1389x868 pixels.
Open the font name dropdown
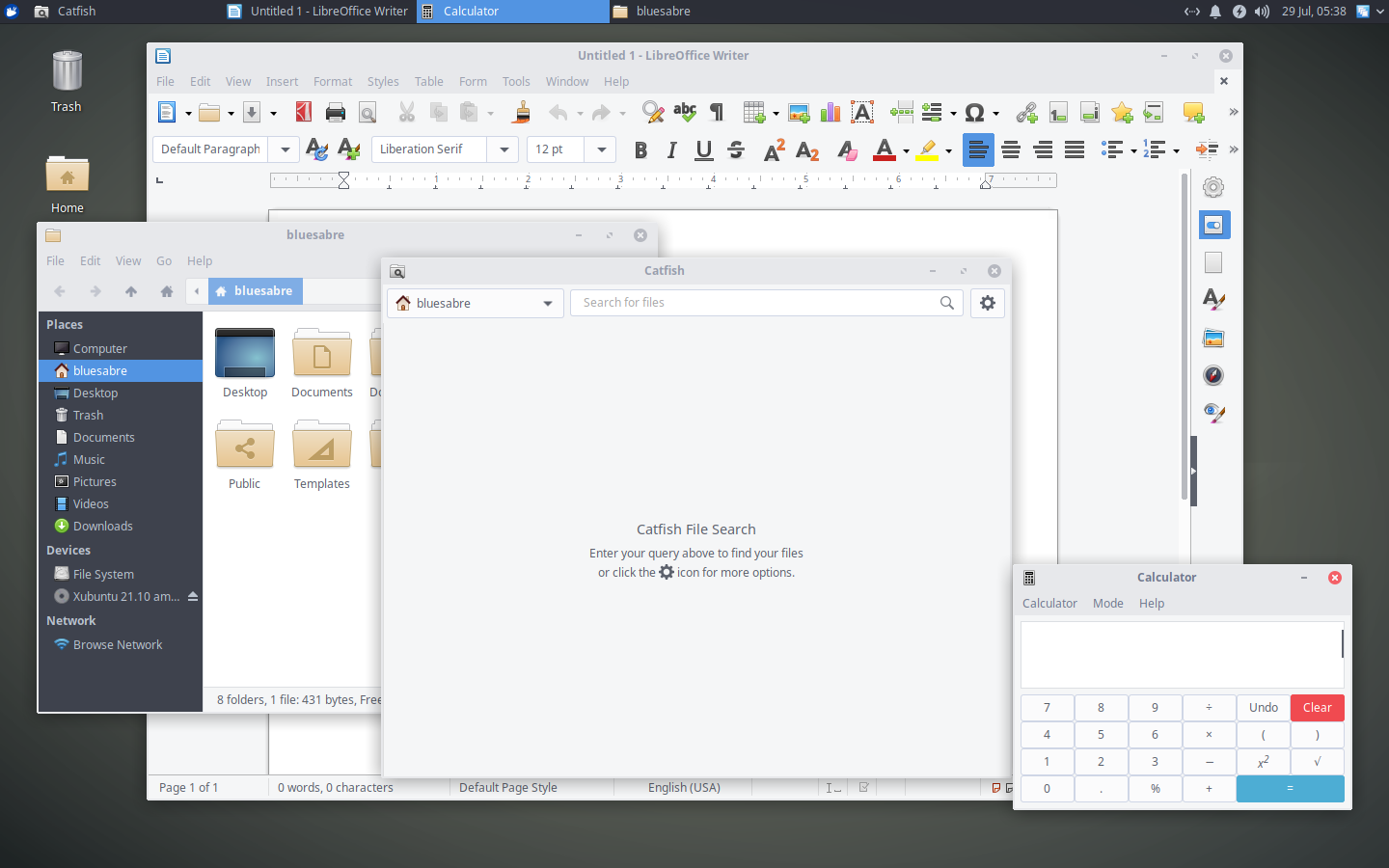click(x=504, y=149)
